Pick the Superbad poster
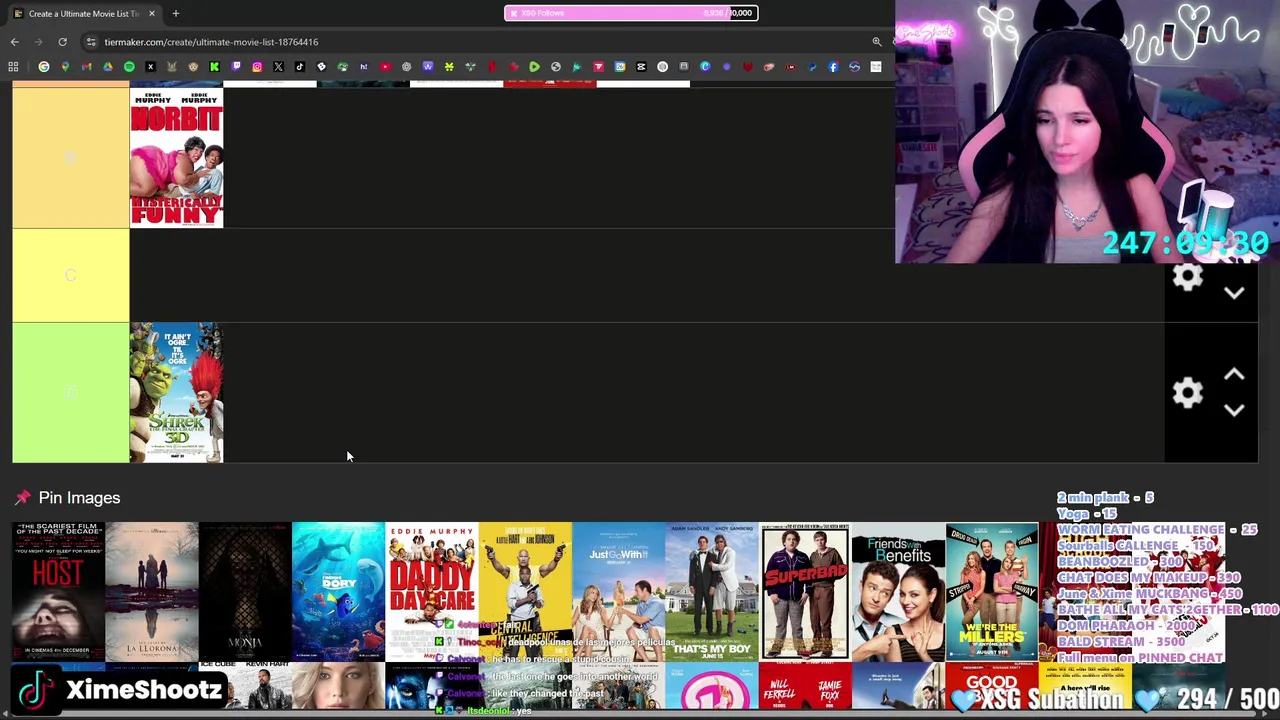The height and width of the screenshot is (720, 1280). point(805,592)
